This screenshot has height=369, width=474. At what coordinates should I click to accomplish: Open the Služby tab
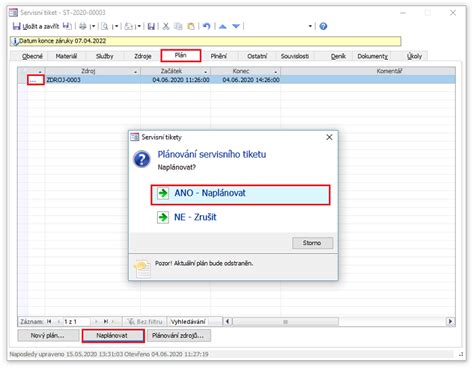tap(105, 56)
